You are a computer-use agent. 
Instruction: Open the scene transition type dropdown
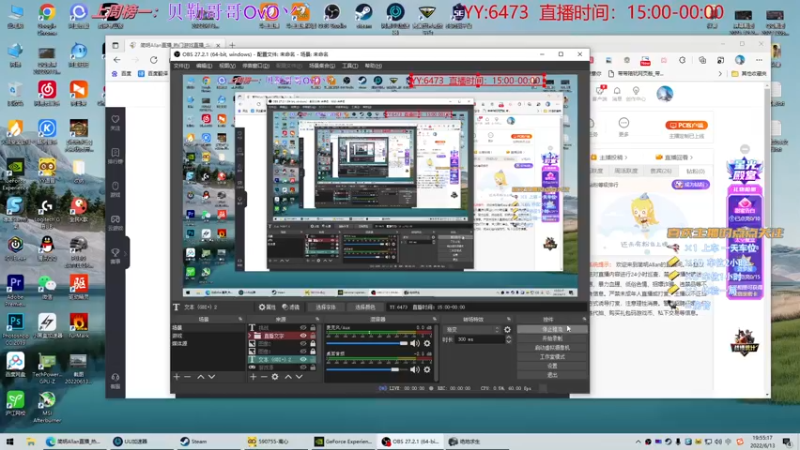click(x=471, y=330)
